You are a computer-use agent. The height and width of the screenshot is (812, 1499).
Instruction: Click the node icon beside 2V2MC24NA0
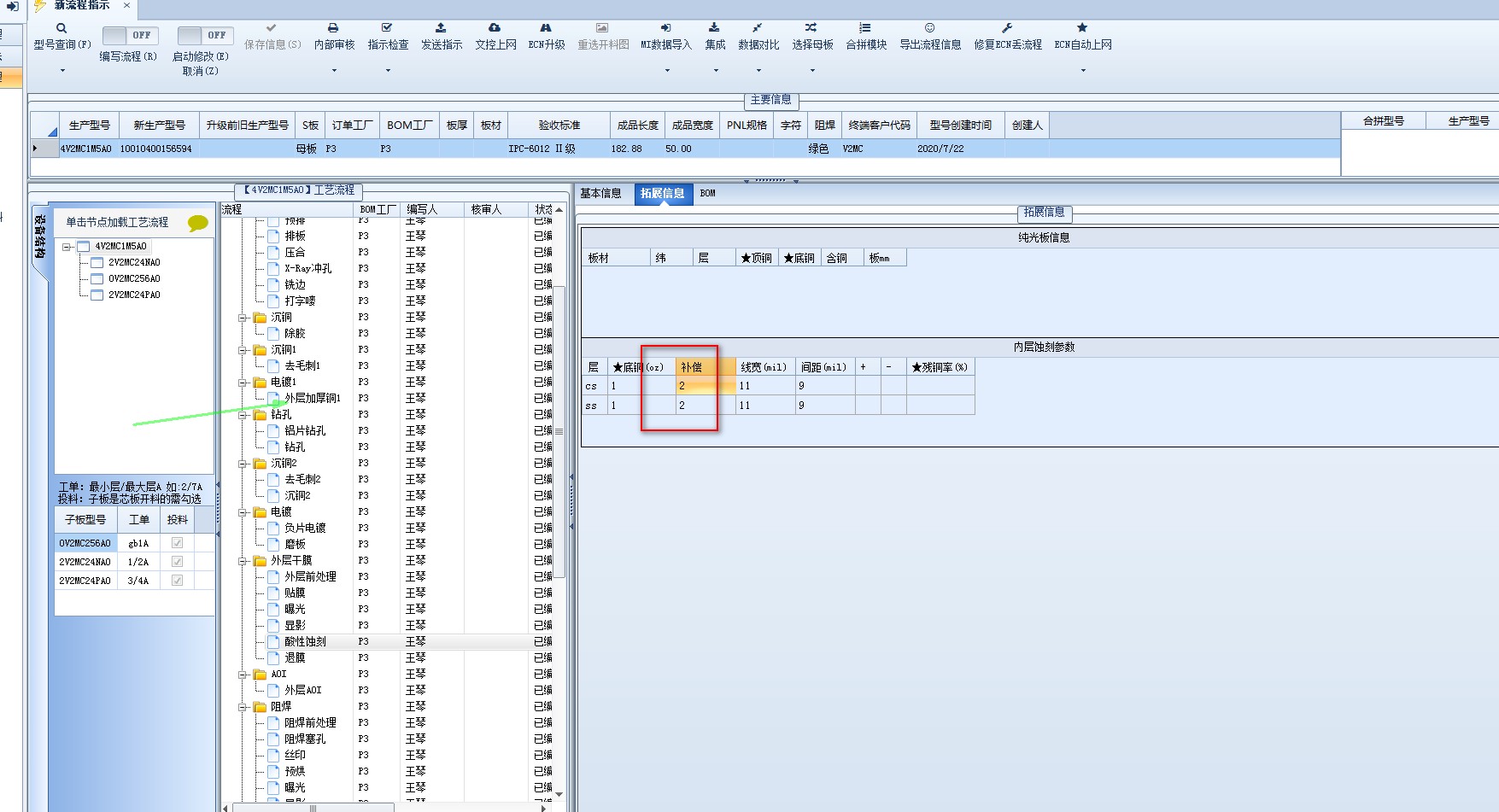[x=97, y=263]
